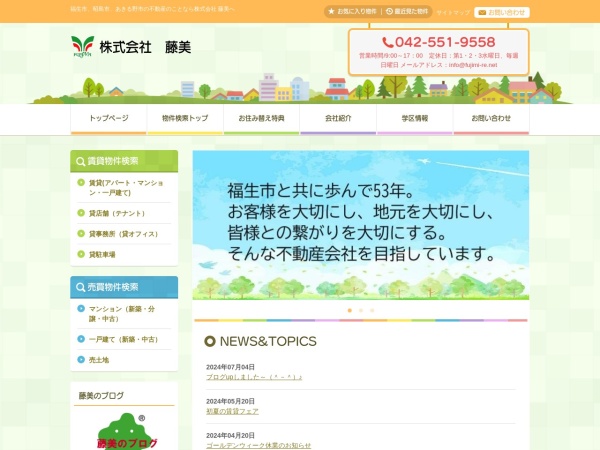The height and width of the screenshot is (450, 600).
Task: Click the main banner slideshow image
Action: tap(361, 225)
